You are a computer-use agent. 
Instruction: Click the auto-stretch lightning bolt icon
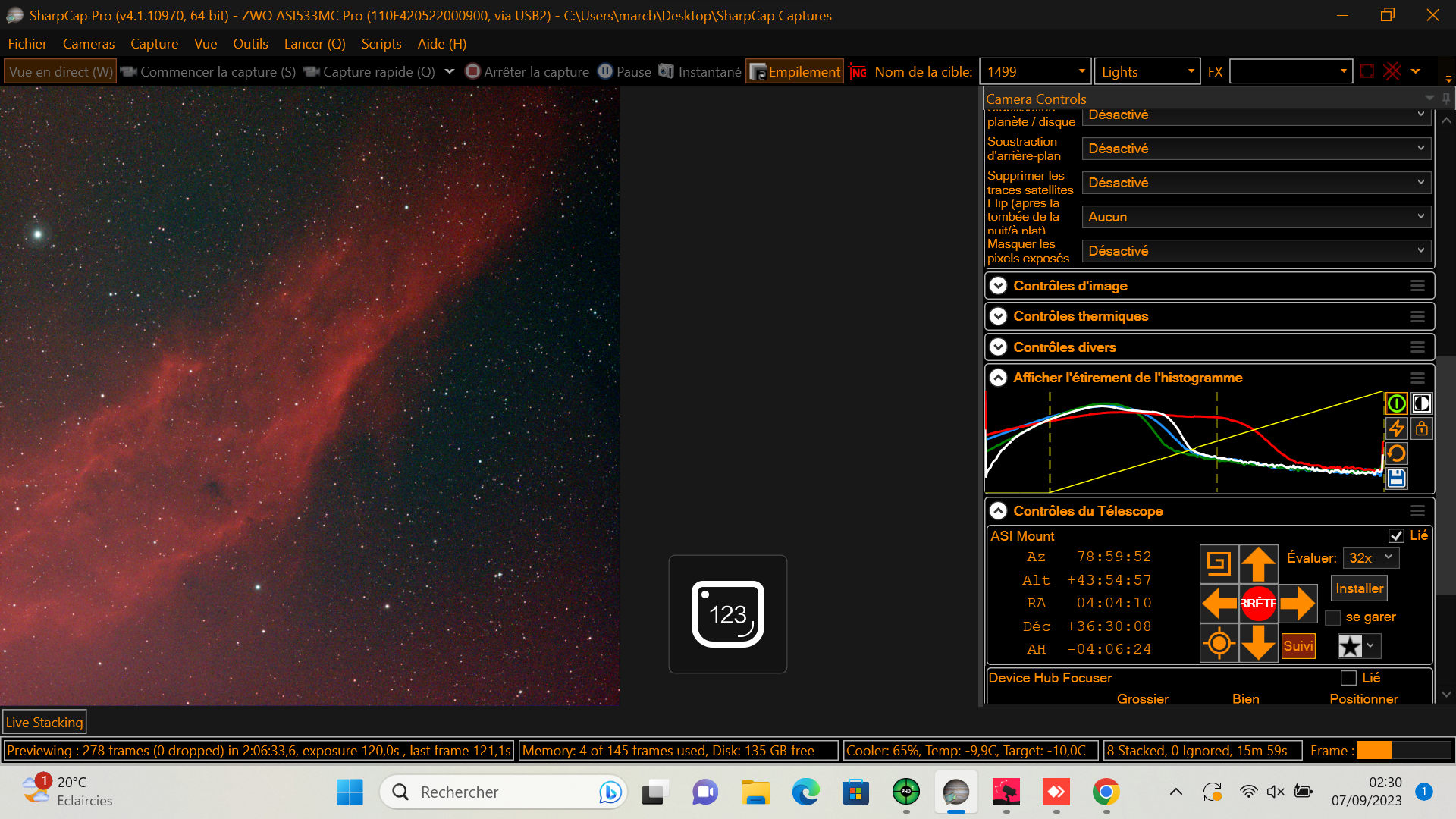point(1396,428)
